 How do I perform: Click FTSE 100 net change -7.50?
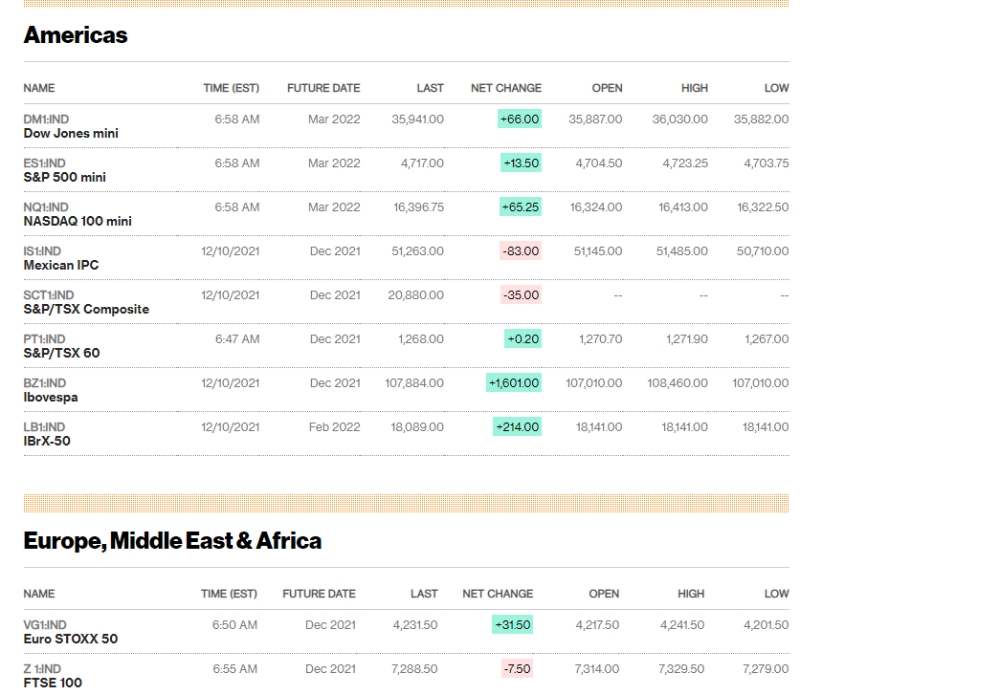point(517,669)
